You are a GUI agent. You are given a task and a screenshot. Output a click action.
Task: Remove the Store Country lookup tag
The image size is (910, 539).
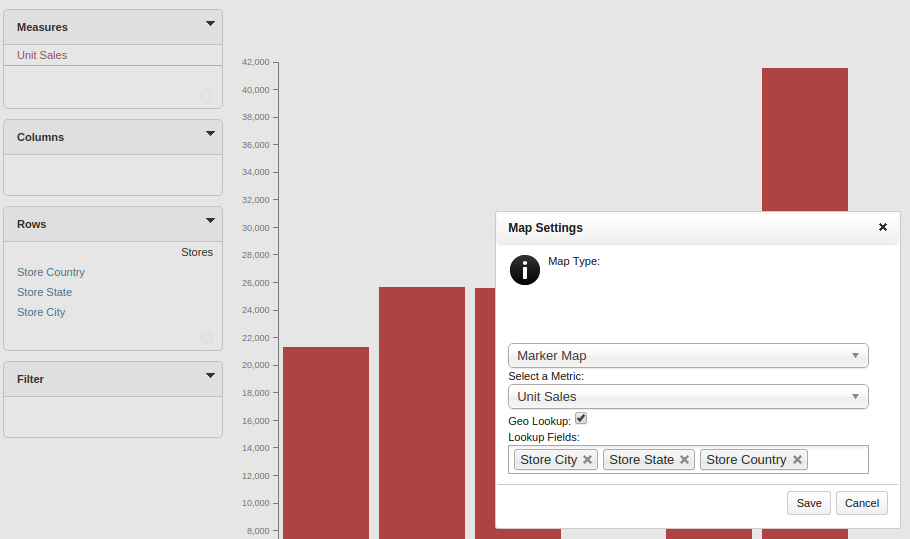point(797,460)
